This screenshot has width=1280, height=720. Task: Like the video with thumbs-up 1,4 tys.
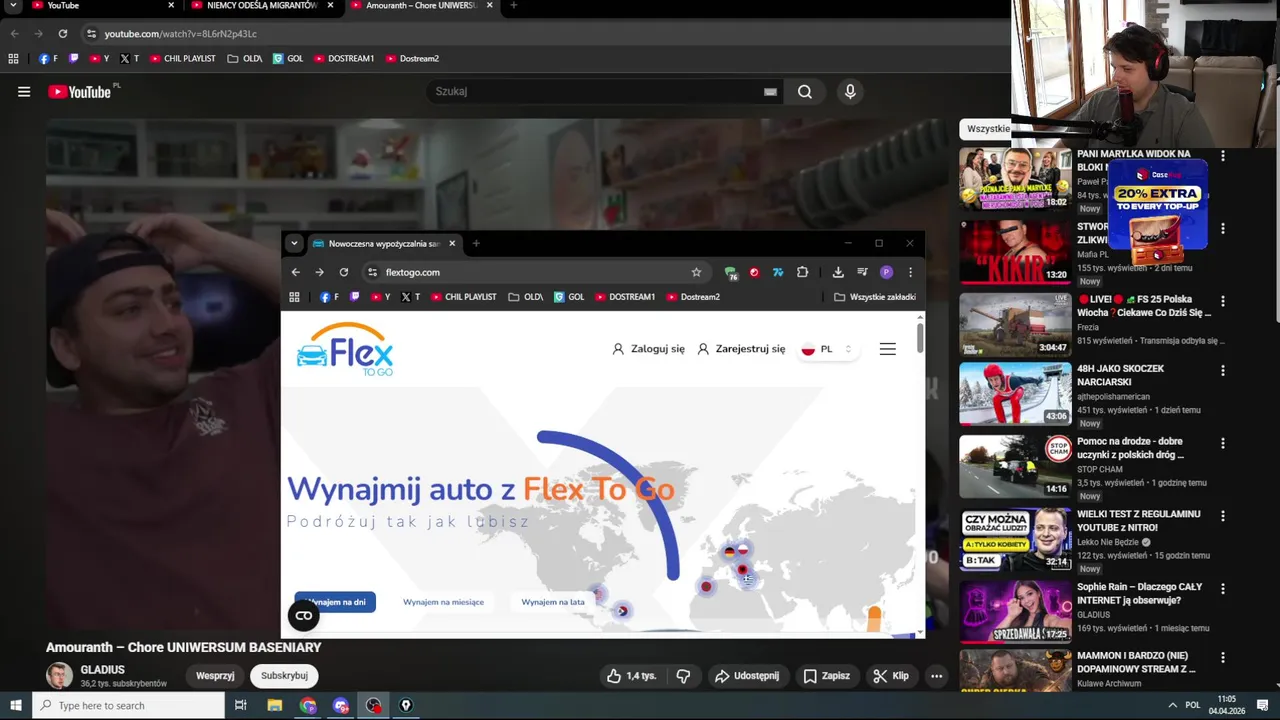(631, 676)
